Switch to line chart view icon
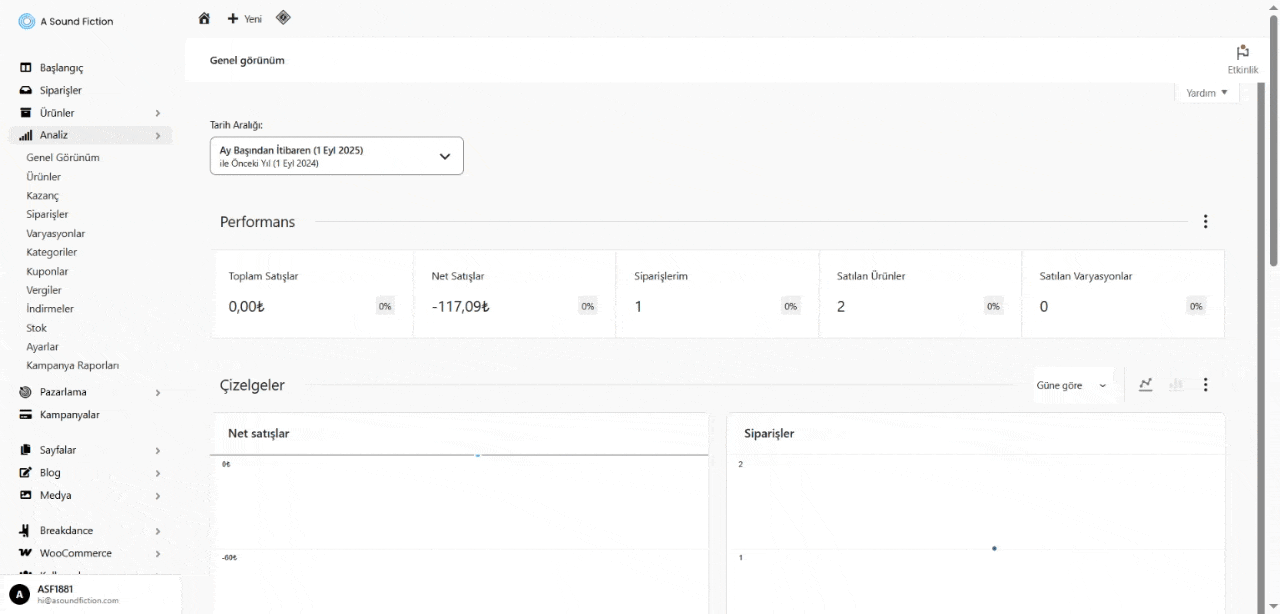Image resolution: width=1280 pixels, height=614 pixels. point(1146,385)
